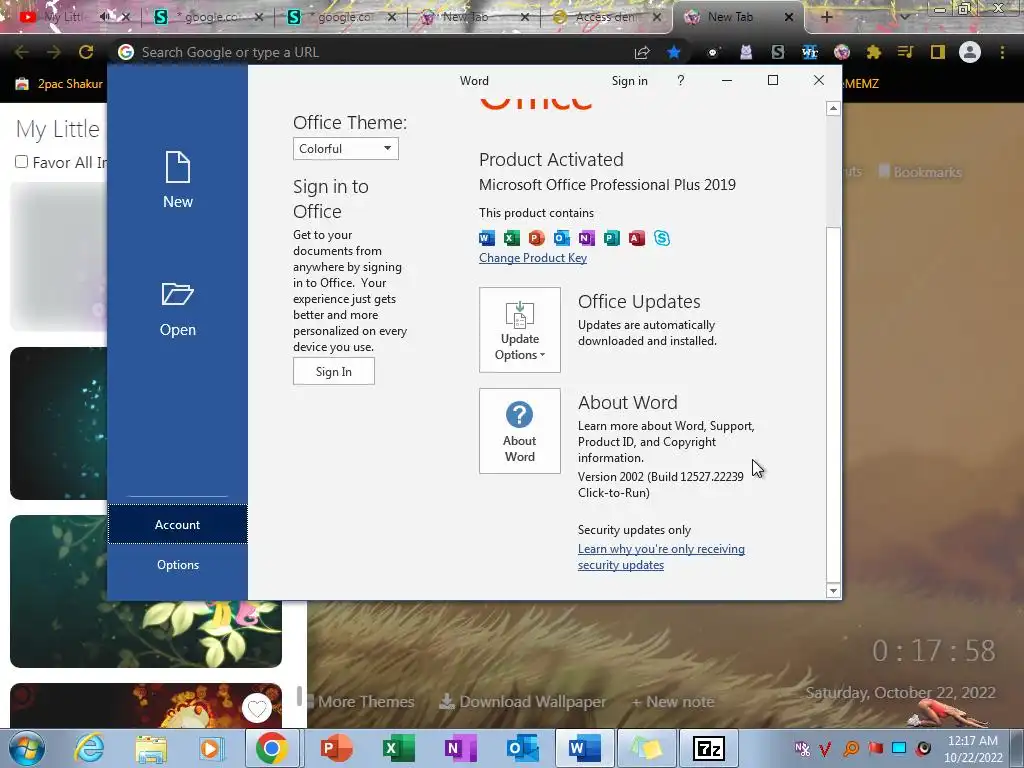1024x768 pixels.
Task: Open the 2pac Shakur bookmark
Action: 59,84
